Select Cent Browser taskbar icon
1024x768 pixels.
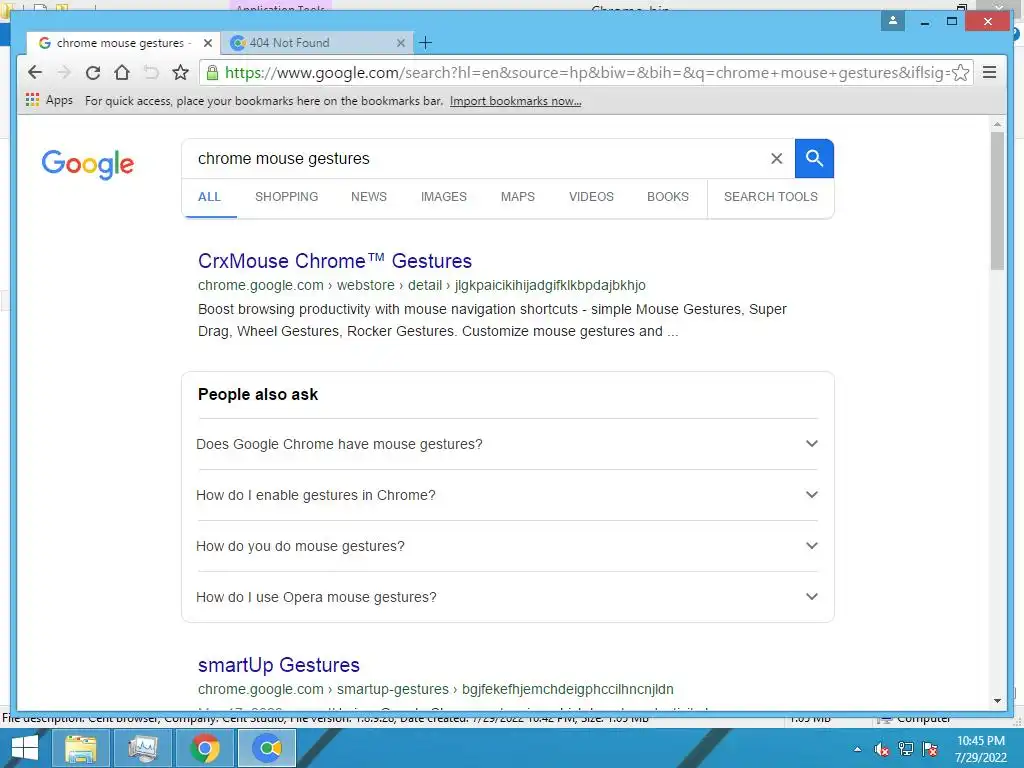click(x=266, y=748)
